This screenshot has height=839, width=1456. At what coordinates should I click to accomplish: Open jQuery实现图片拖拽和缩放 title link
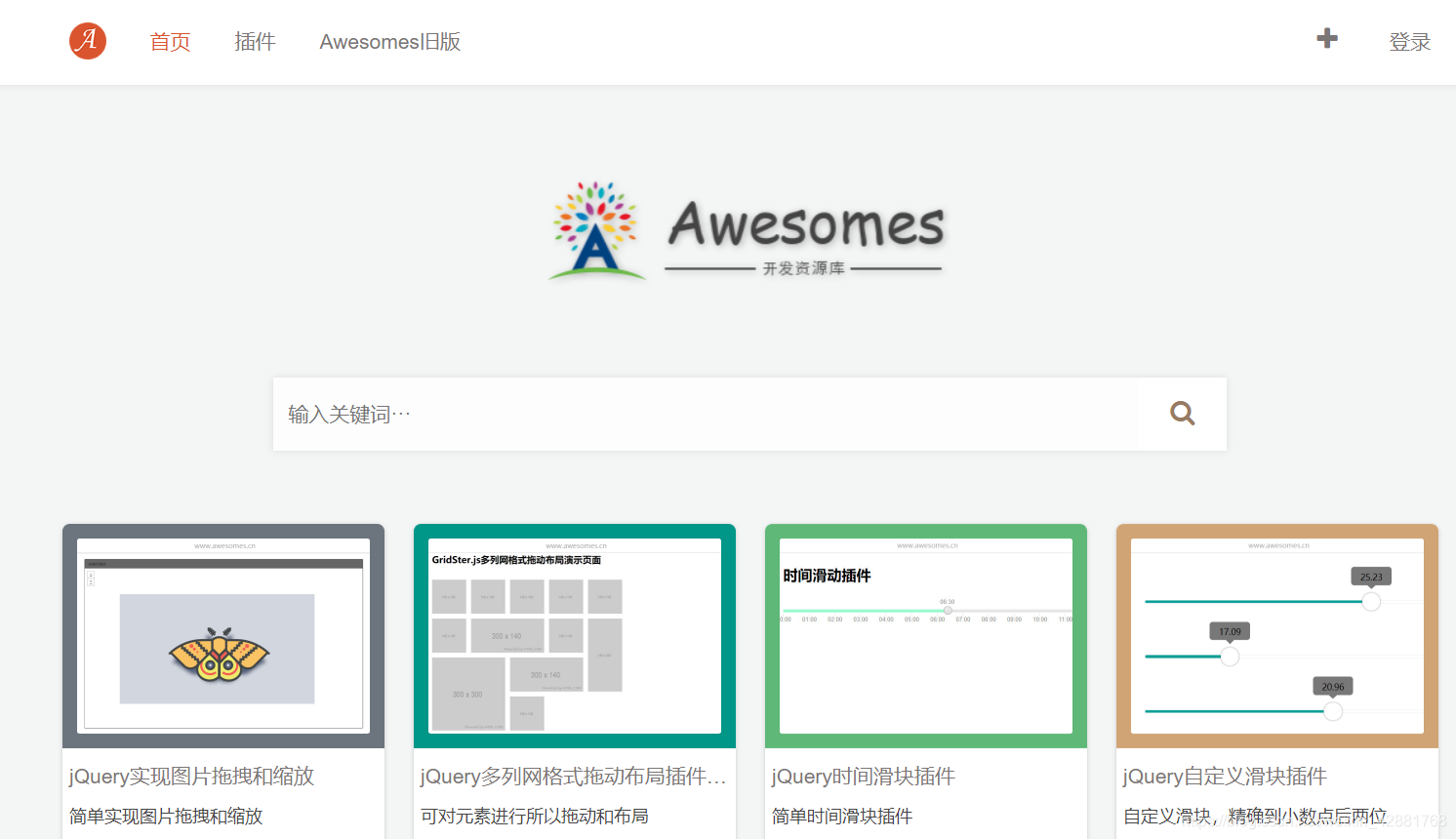coord(192,777)
